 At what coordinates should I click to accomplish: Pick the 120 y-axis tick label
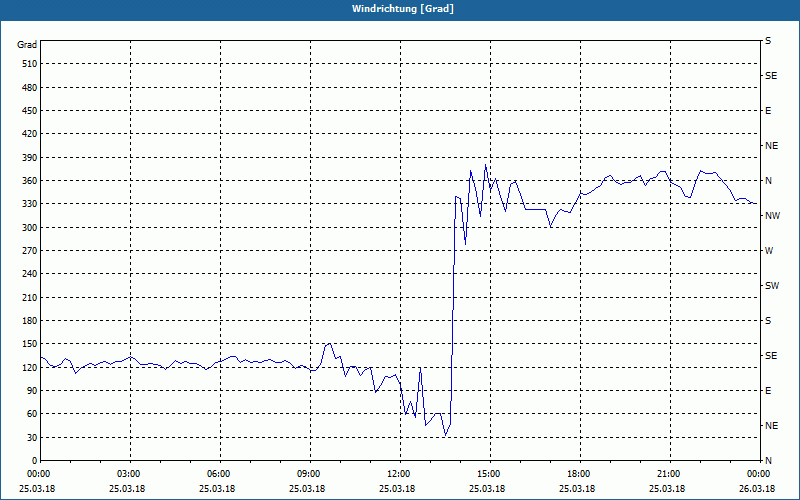(x=30, y=367)
